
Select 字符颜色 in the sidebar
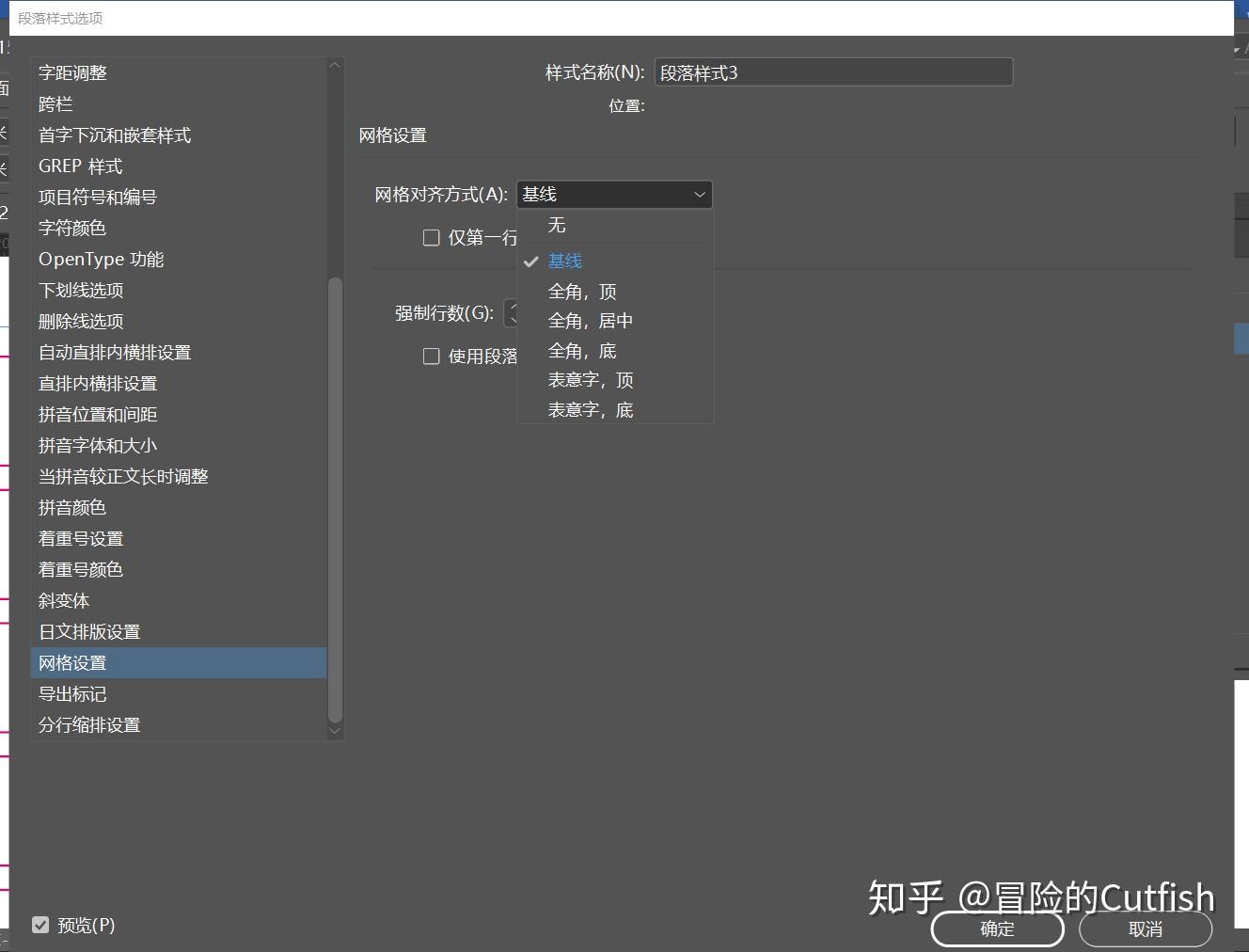pyautogui.click(x=72, y=228)
